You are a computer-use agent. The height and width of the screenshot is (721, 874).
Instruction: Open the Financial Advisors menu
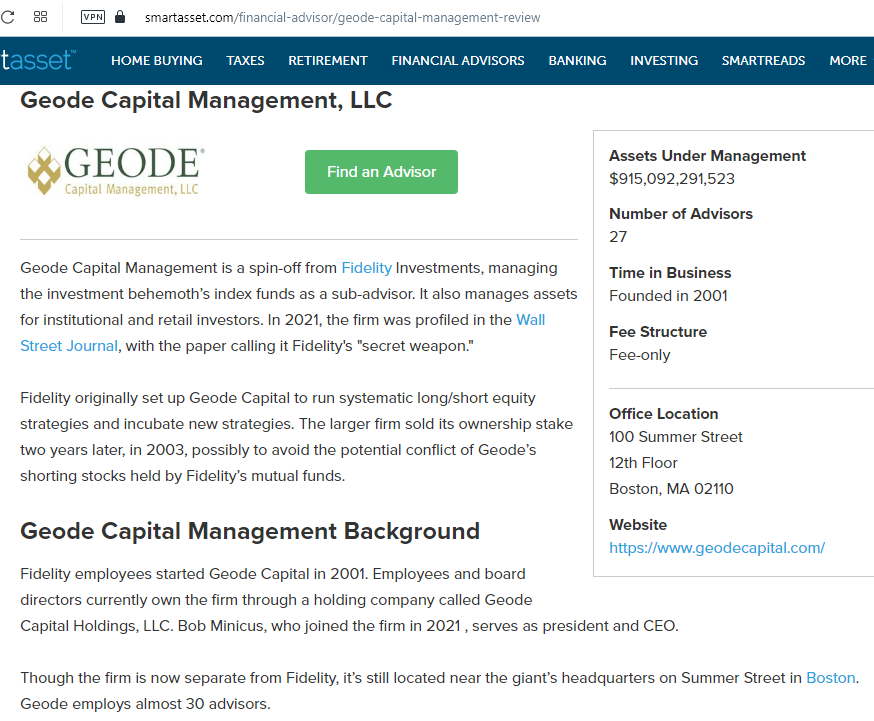[458, 61]
